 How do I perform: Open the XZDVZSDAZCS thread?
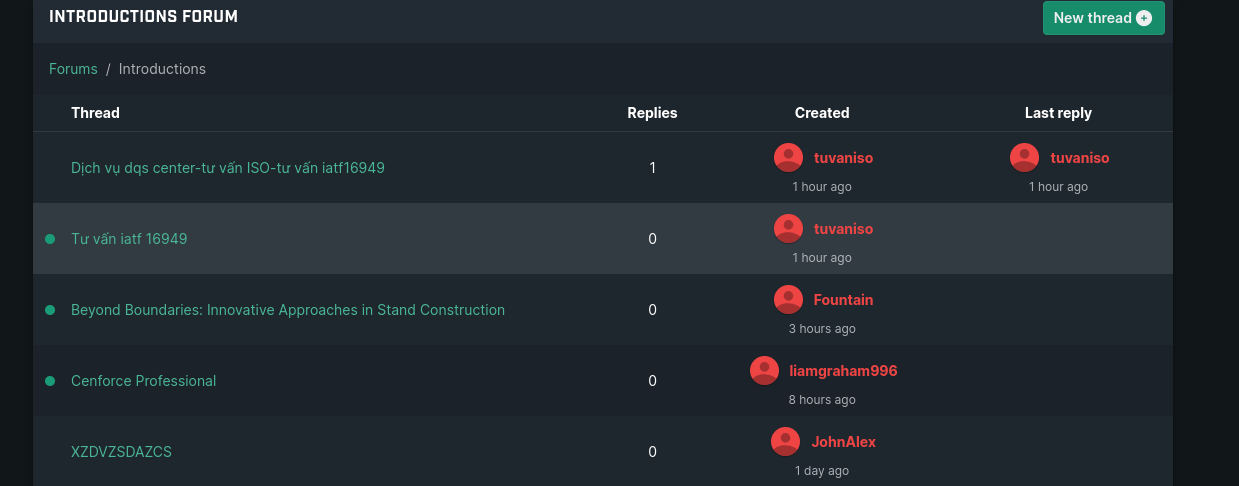coord(121,452)
